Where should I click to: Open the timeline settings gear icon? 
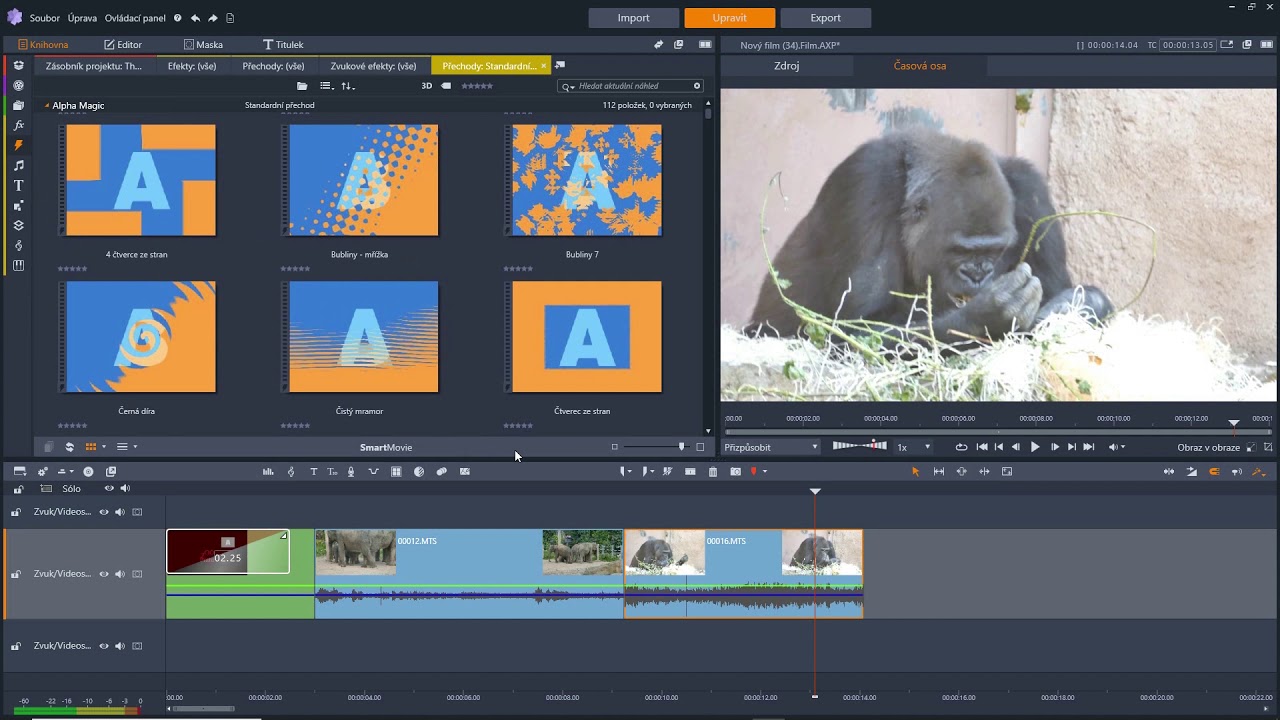coord(43,471)
